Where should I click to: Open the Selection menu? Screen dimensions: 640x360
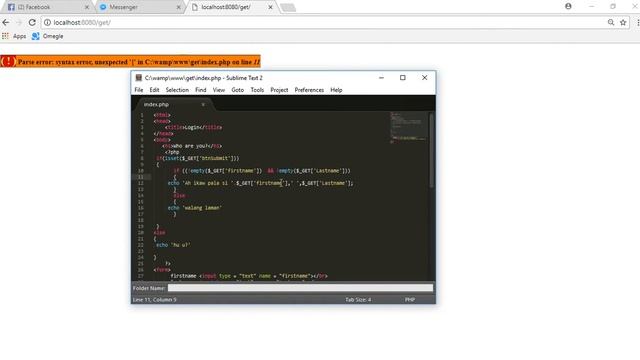click(177, 90)
